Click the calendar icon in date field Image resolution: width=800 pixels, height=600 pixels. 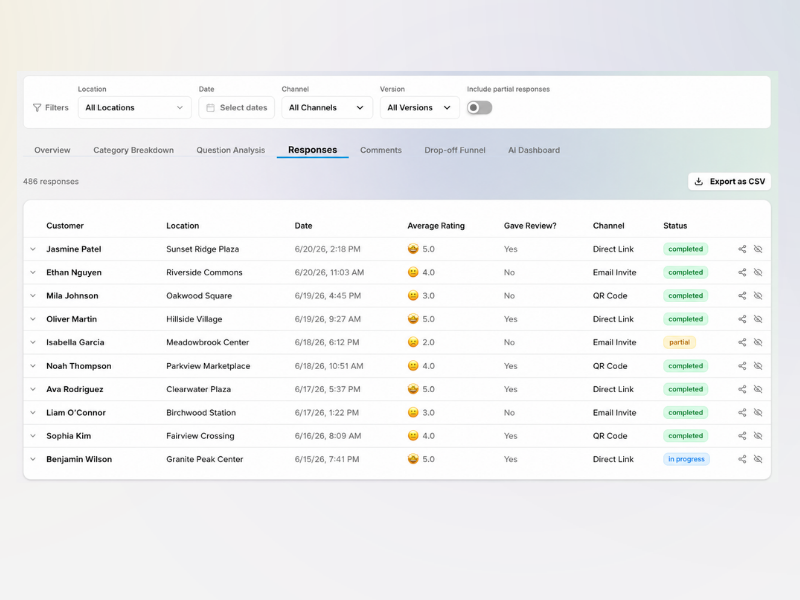210,108
